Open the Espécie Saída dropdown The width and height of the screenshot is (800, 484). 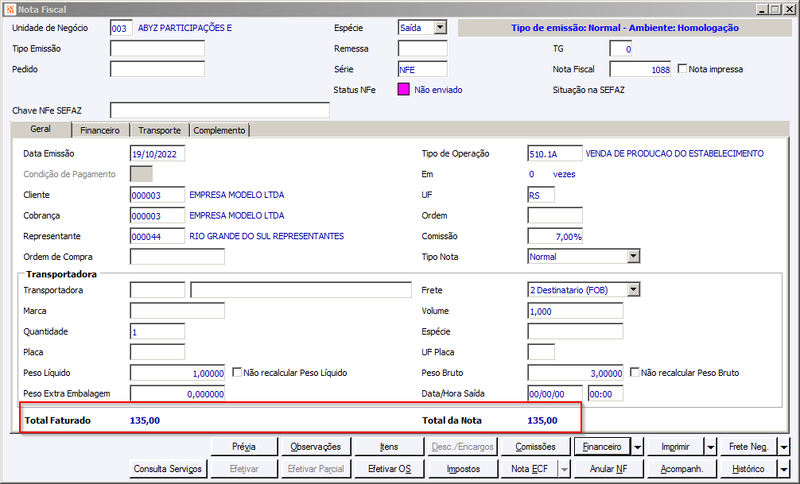(440, 28)
